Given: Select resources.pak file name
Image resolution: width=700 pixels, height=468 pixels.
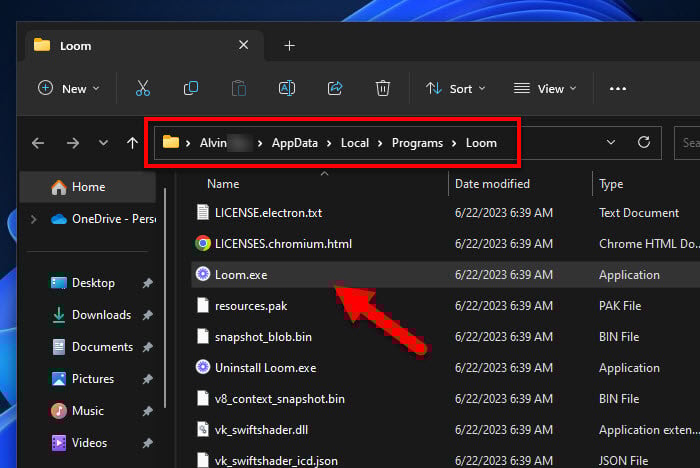Looking at the screenshot, I should pyautogui.click(x=251, y=306).
